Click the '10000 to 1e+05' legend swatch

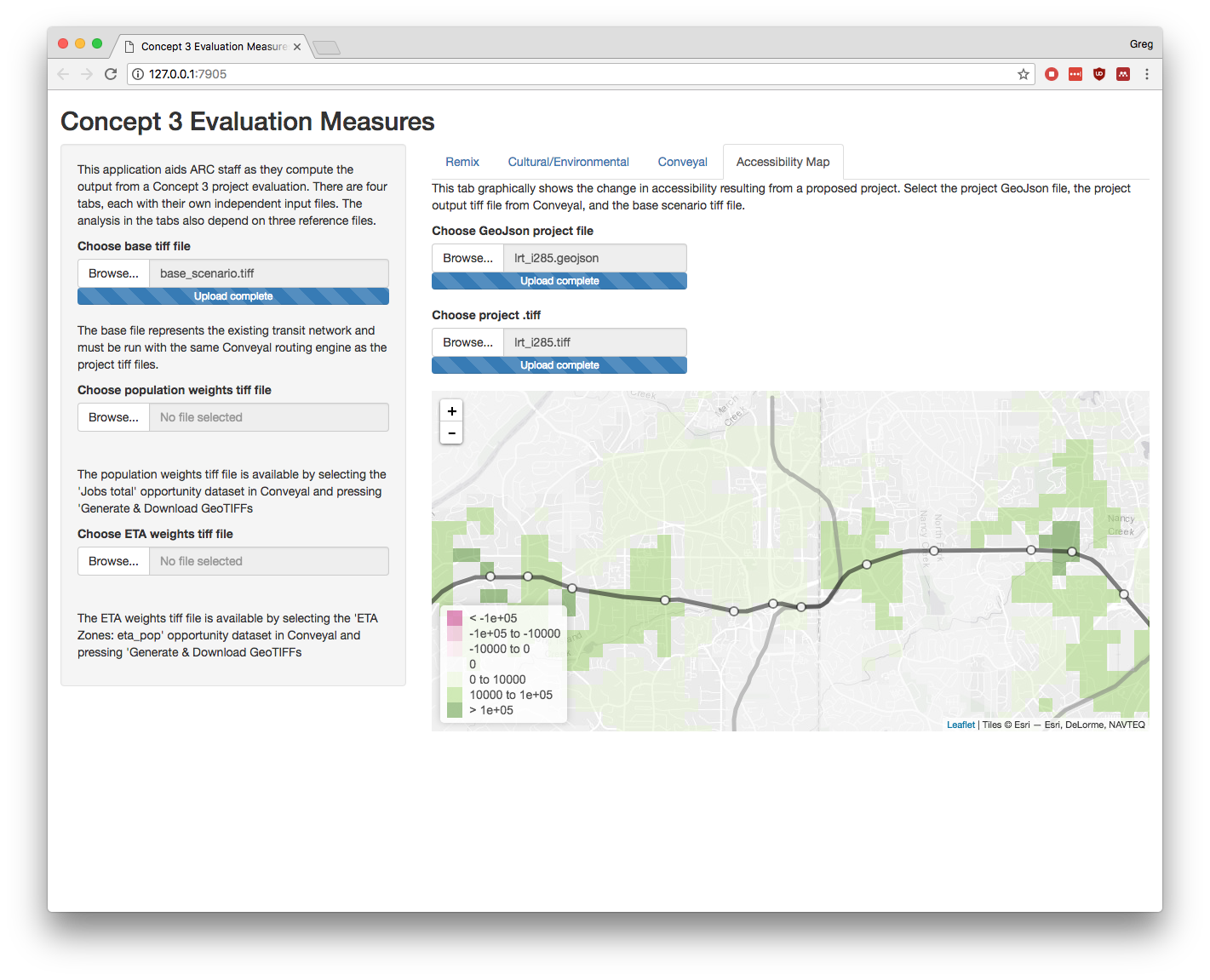455,695
